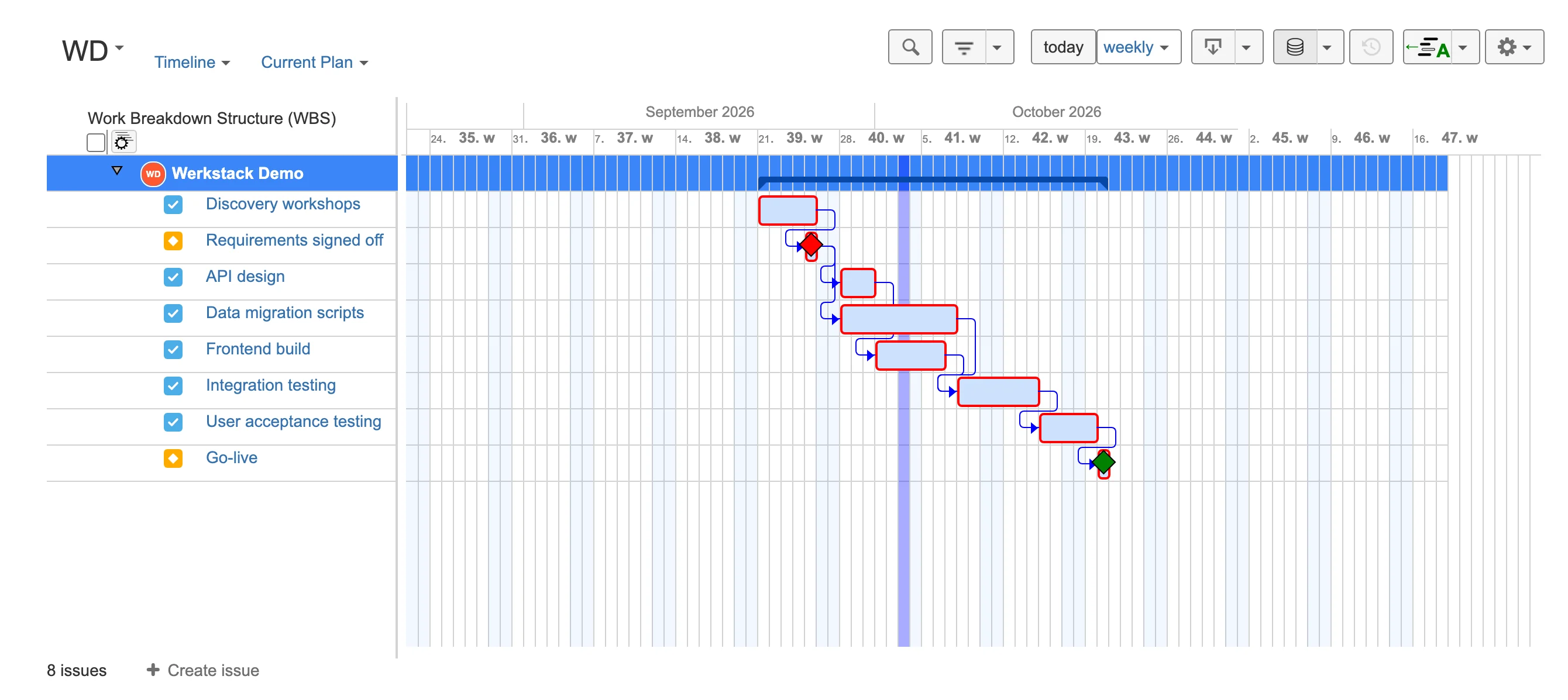Screen dimensions: 1568x700
Task: Open the search tool in the toolbar
Action: tap(909, 47)
